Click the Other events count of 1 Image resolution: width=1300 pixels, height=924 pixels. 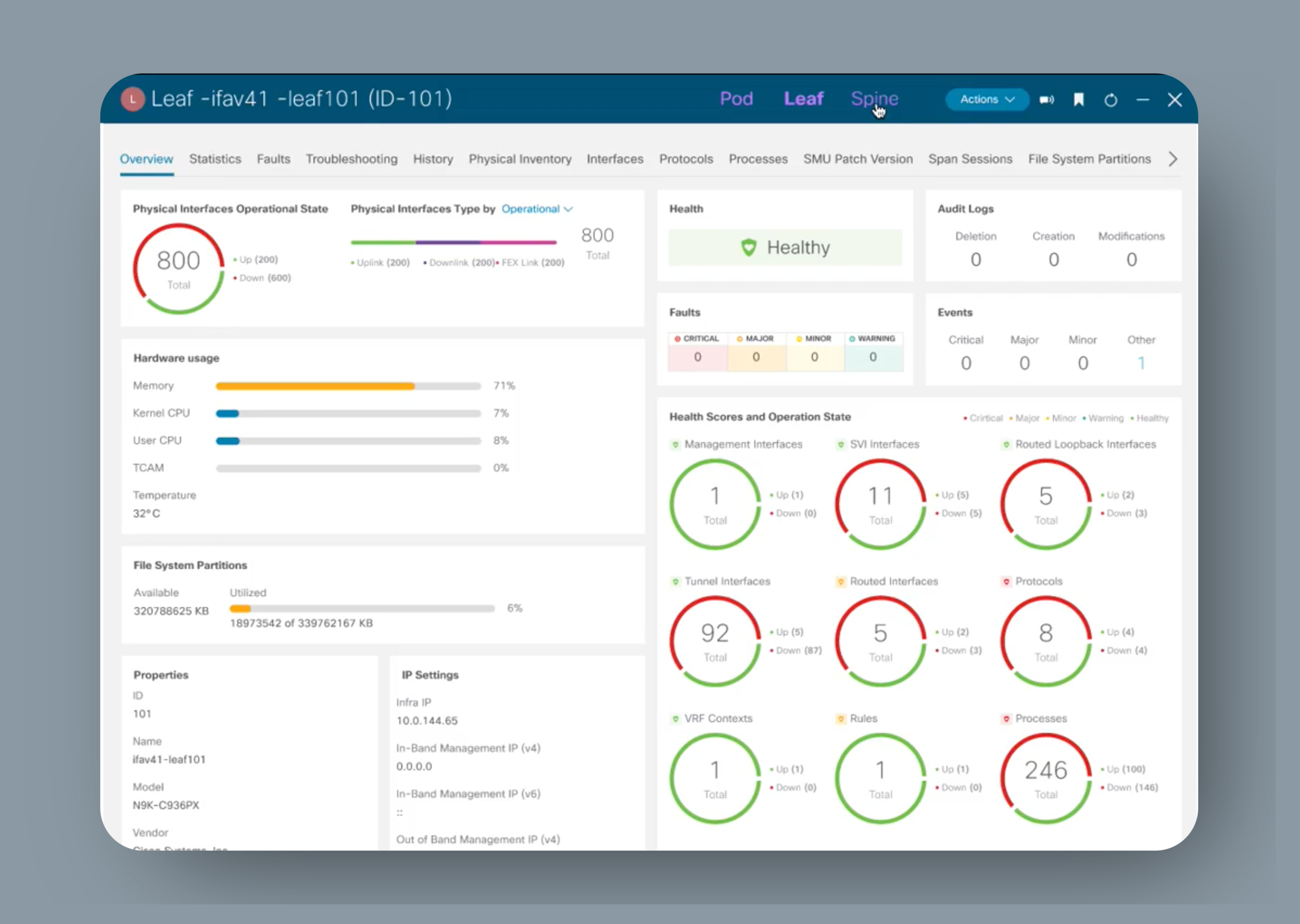click(1141, 362)
